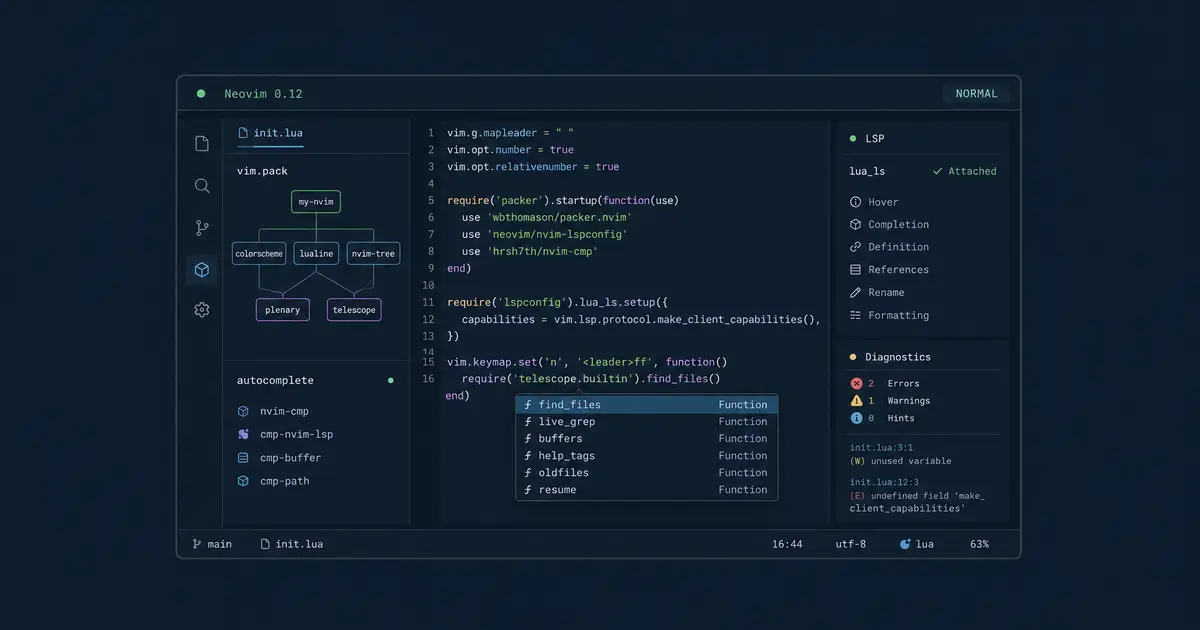Select the nvim-tree graph node

[x=373, y=254]
